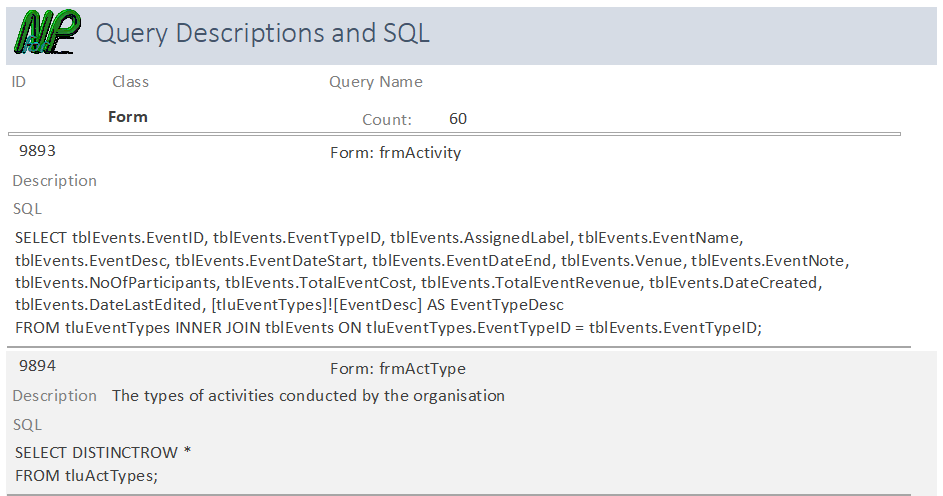Click the INNER JOIN line of frmActivity SQL

click(389, 327)
